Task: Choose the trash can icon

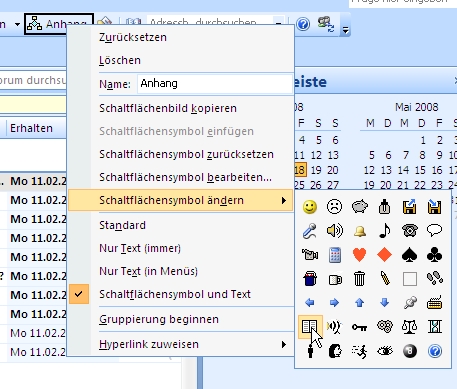Action: tap(359, 279)
